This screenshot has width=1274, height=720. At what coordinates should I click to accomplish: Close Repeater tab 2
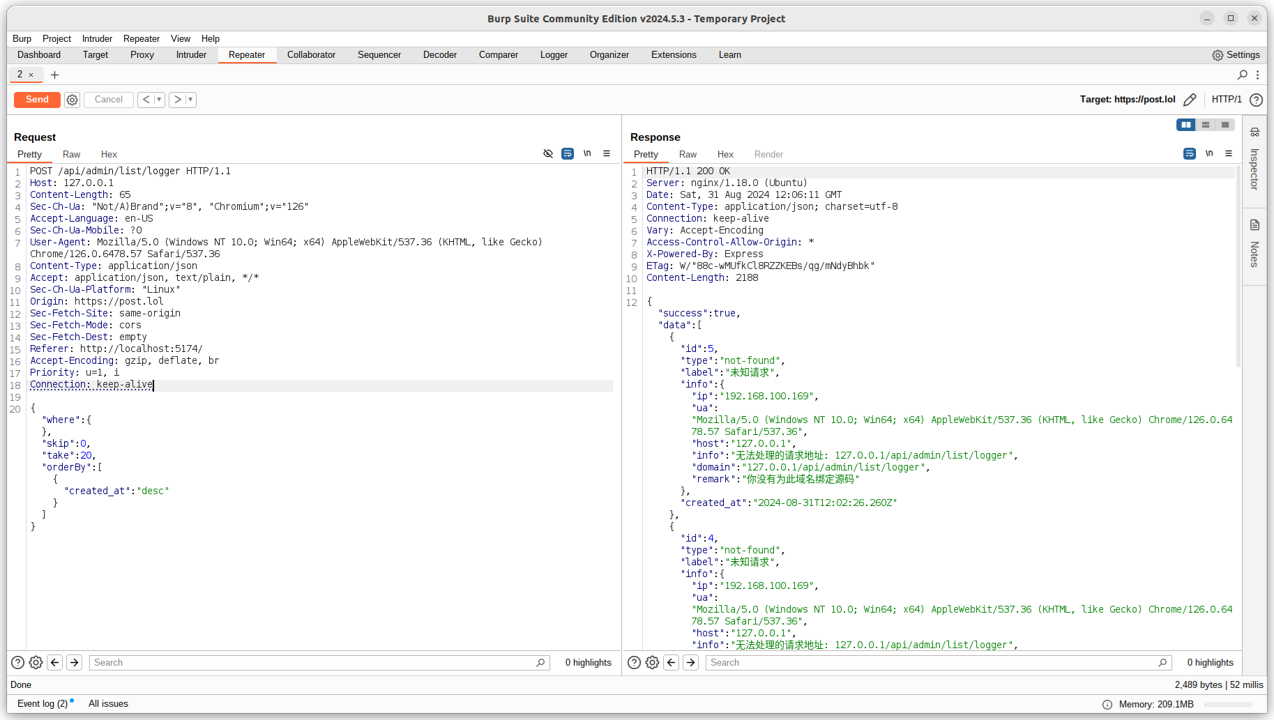point(31,75)
